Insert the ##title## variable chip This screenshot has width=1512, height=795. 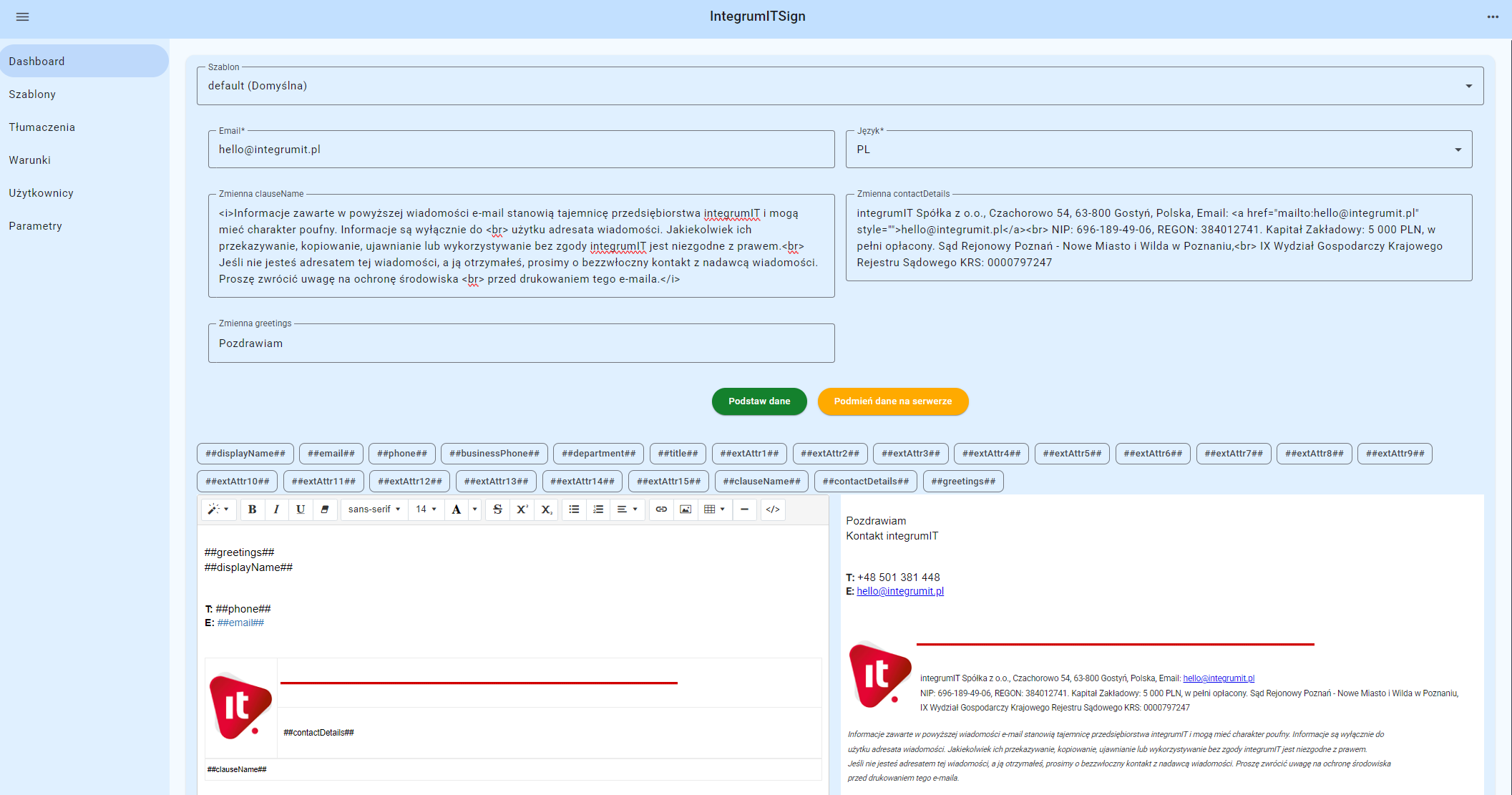click(678, 454)
